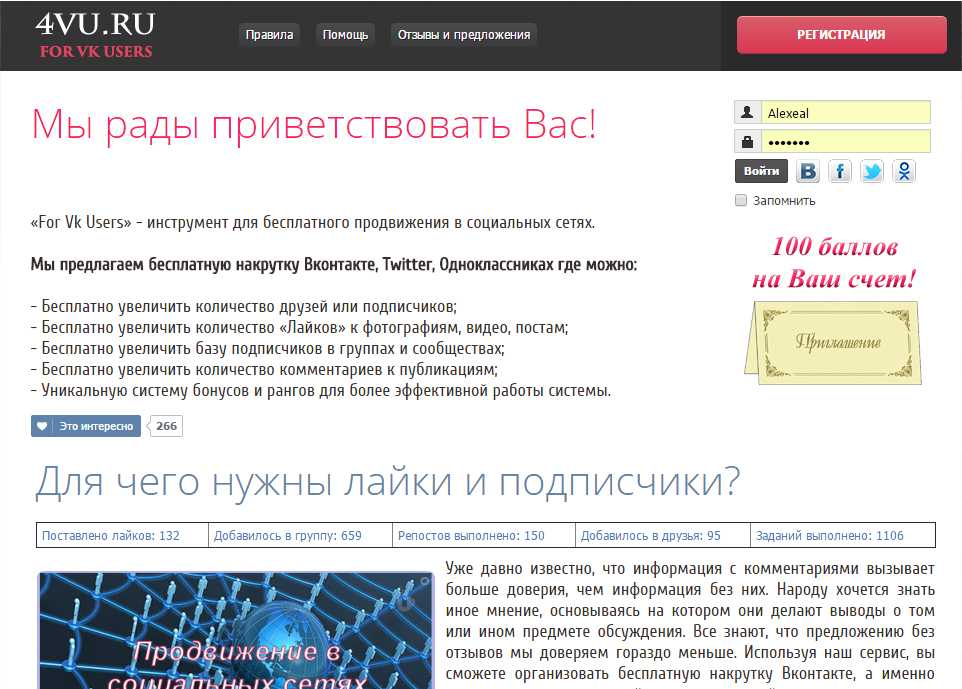The image size is (962, 689).
Task: Click the Приглашение invitation card image
Action: 833,342
